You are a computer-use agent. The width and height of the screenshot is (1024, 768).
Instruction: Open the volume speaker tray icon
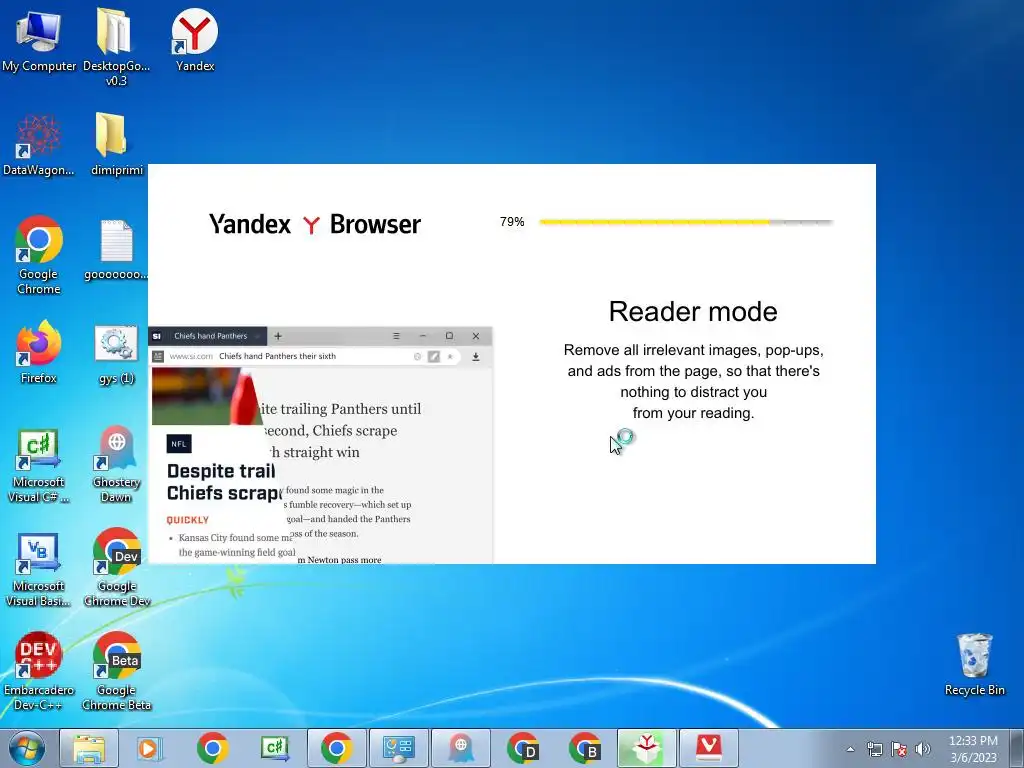click(923, 749)
